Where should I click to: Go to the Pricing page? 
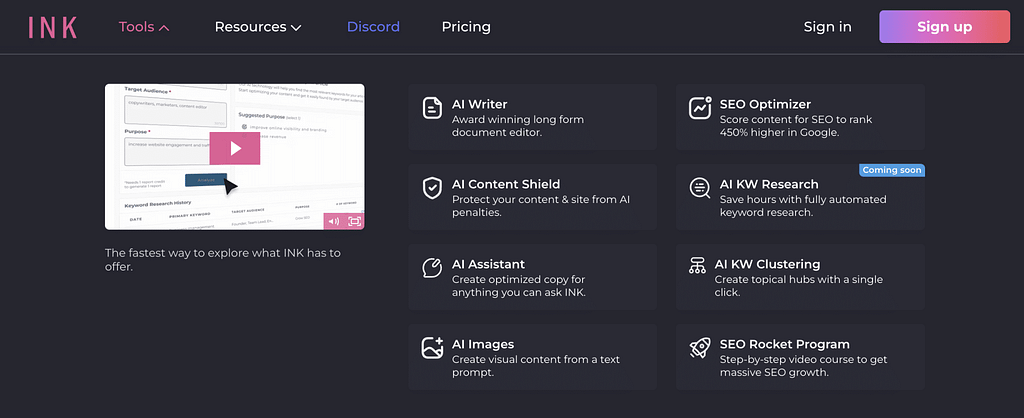coord(466,27)
